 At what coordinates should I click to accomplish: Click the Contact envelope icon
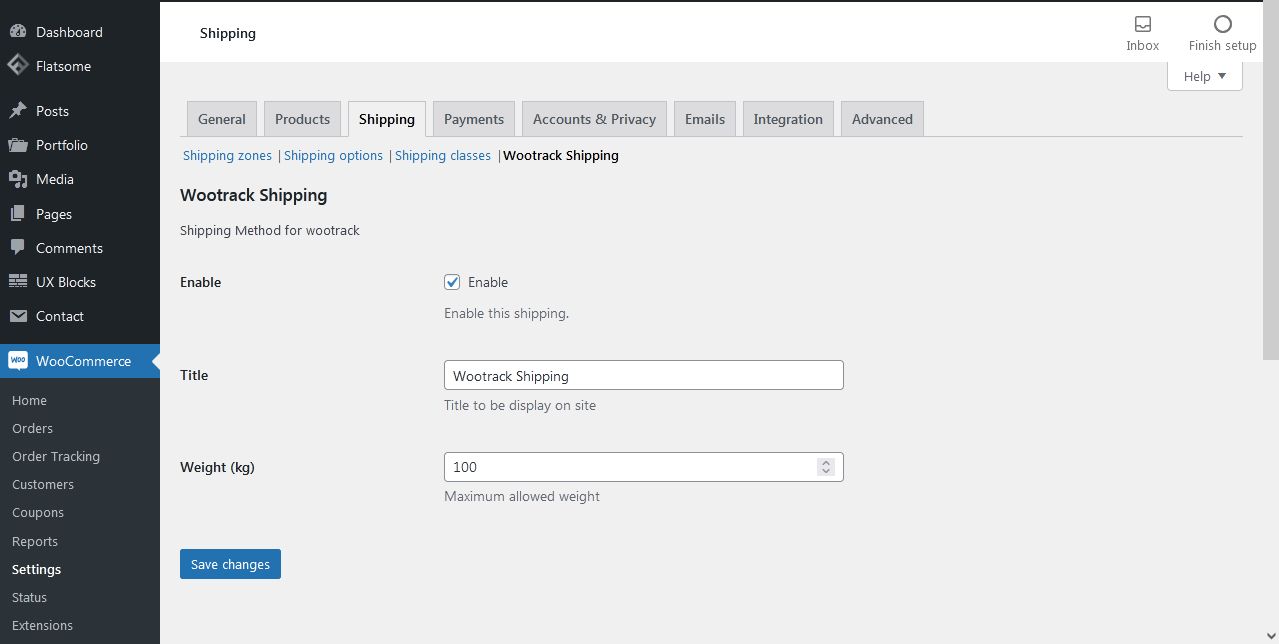[17, 316]
